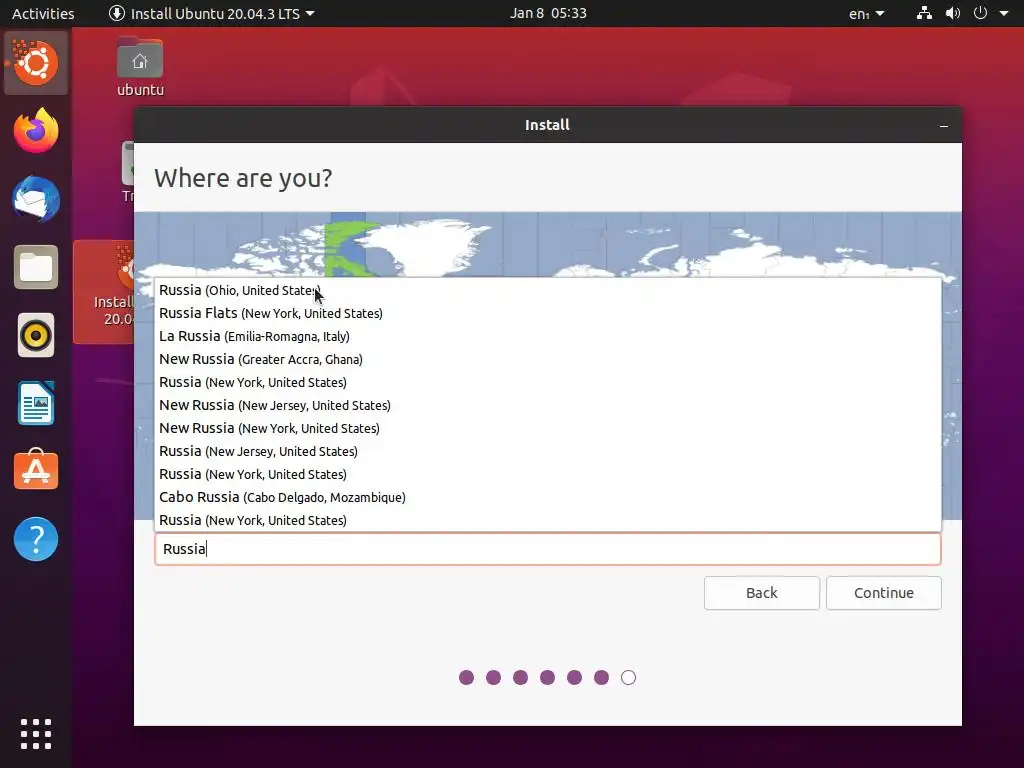The height and width of the screenshot is (768, 1024).
Task: Select New Russia (Greater Accra, Ghana)
Action: click(x=548, y=359)
